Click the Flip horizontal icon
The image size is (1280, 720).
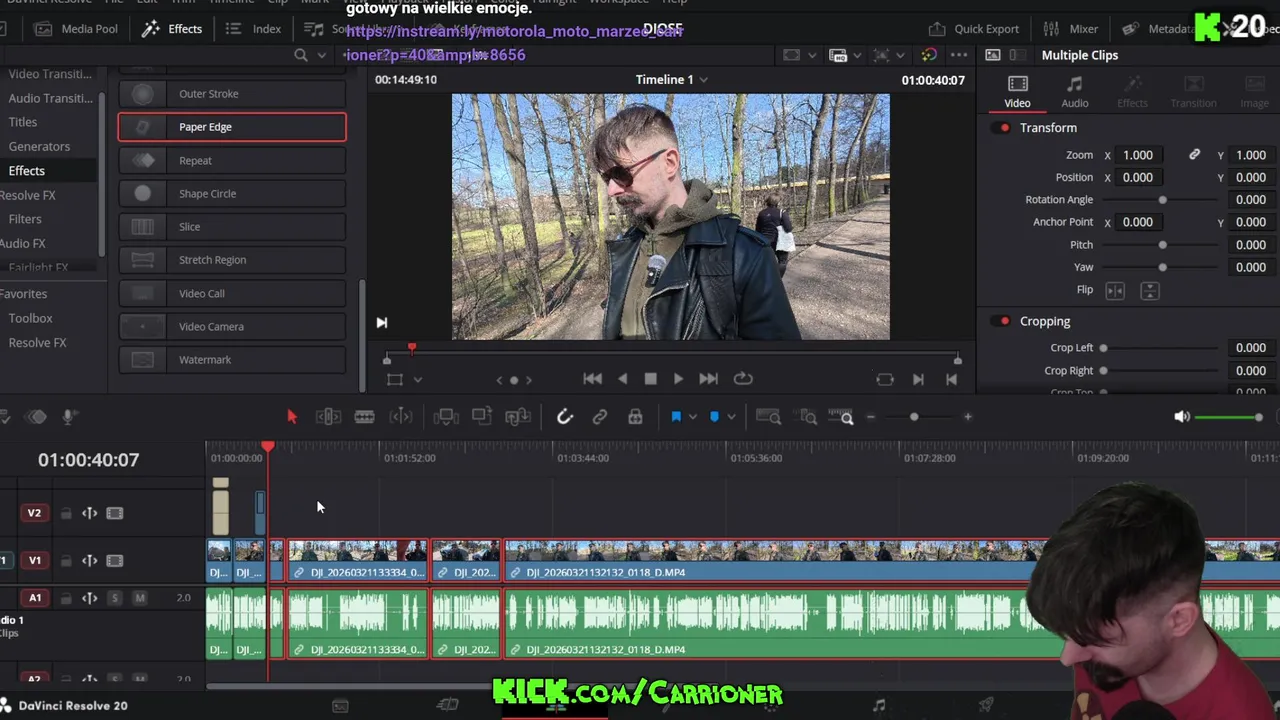tap(1115, 290)
